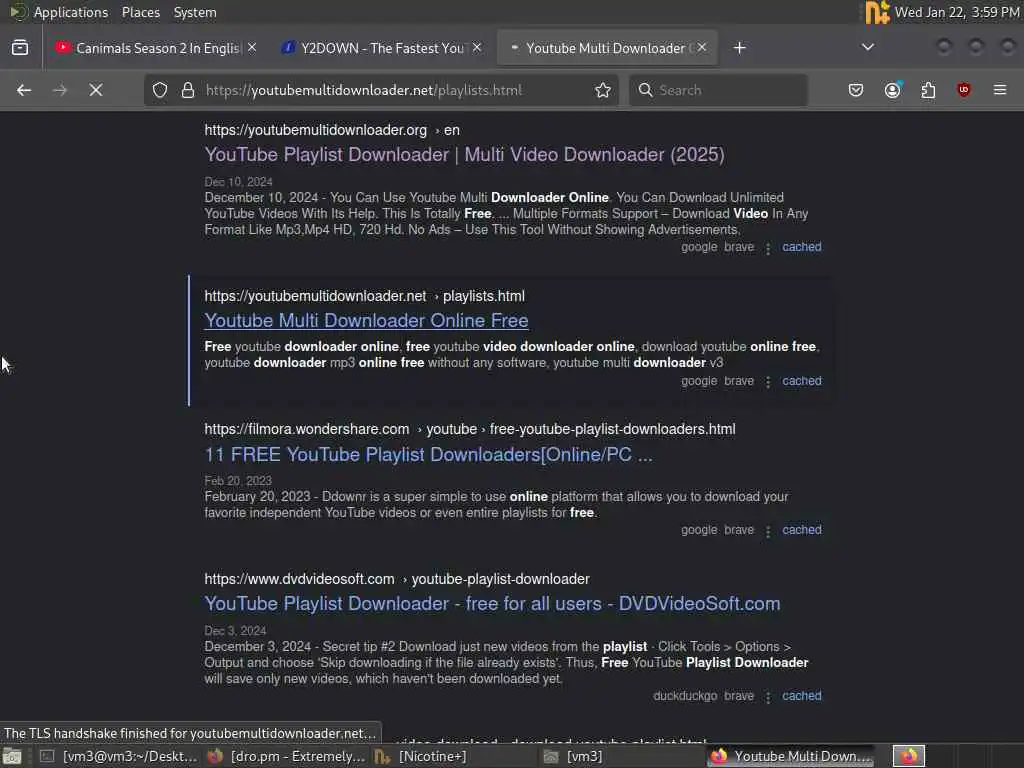Switch to dro.pm Firefox window in taskbar
The image size is (1024, 768).
286,756
